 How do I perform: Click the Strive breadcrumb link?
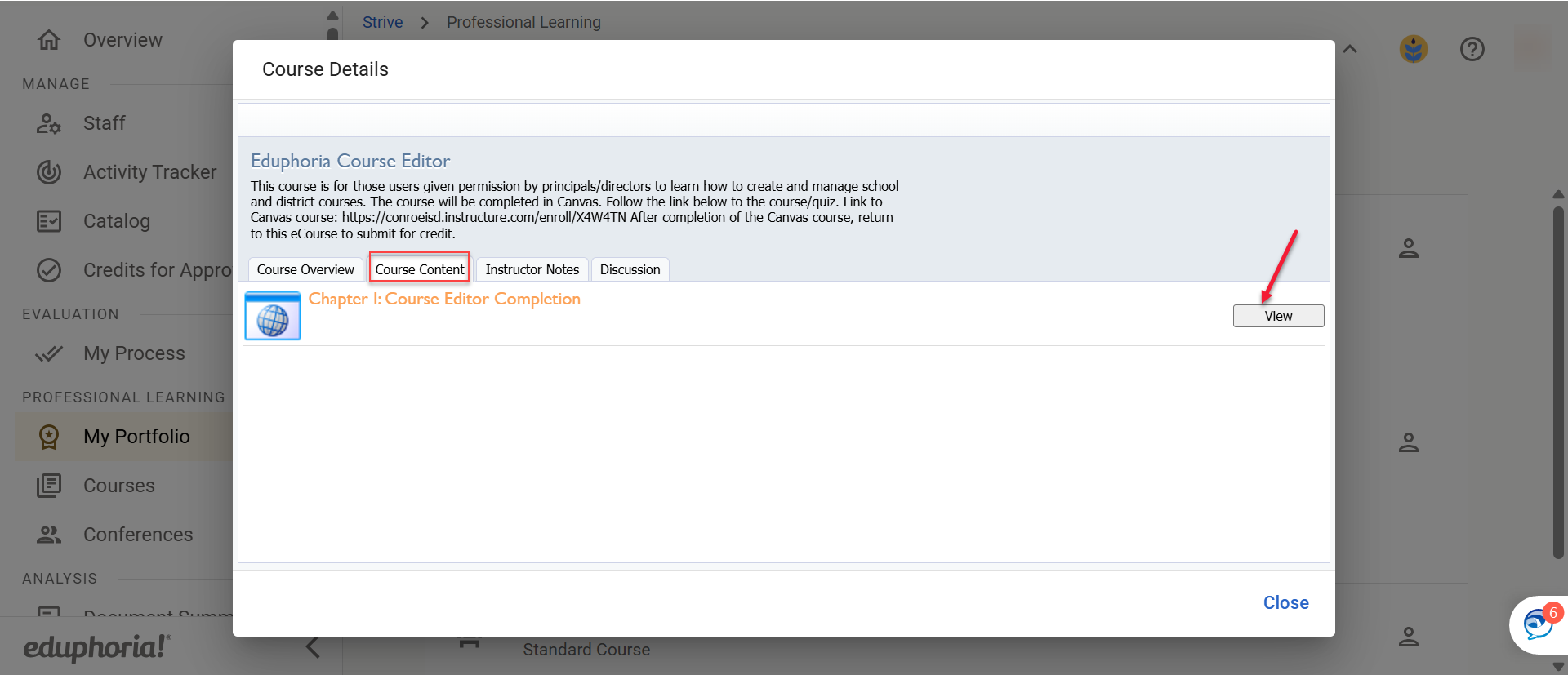[382, 22]
